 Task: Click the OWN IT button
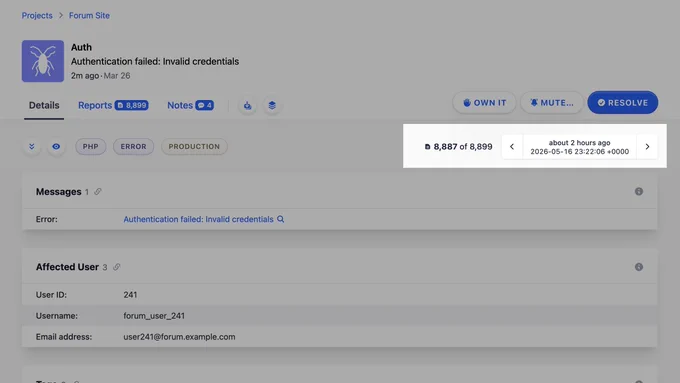(484, 103)
